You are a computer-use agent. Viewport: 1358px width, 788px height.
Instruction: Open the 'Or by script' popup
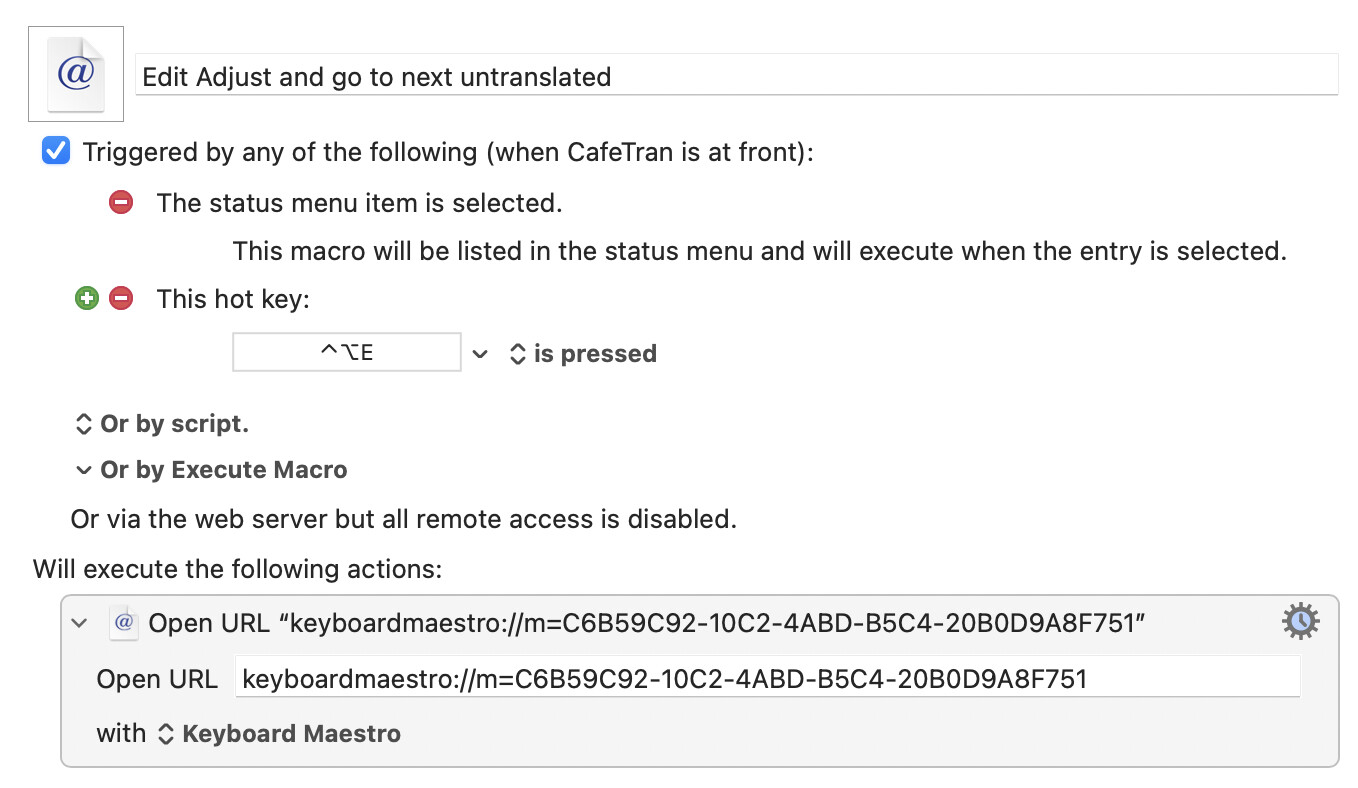[162, 423]
